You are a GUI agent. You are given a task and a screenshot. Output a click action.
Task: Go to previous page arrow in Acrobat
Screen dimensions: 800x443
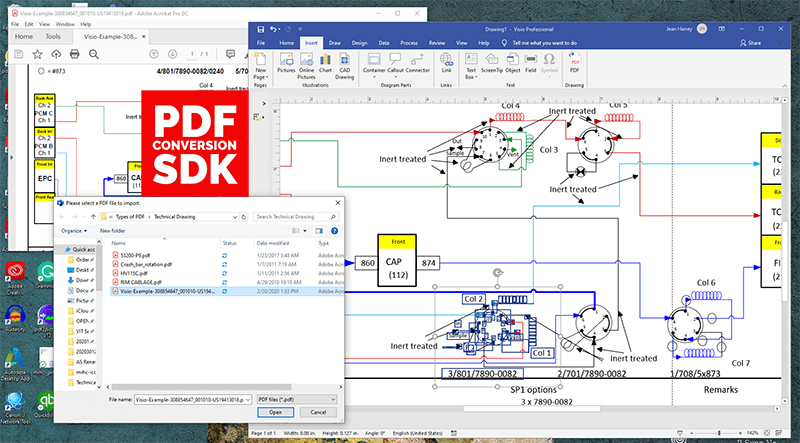click(x=154, y=54)
